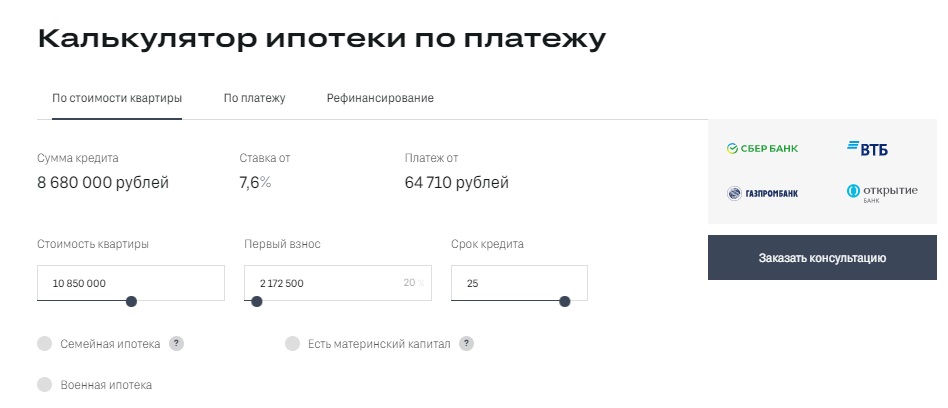Open help icon beside Есть материнский капитал

(466, 343)
